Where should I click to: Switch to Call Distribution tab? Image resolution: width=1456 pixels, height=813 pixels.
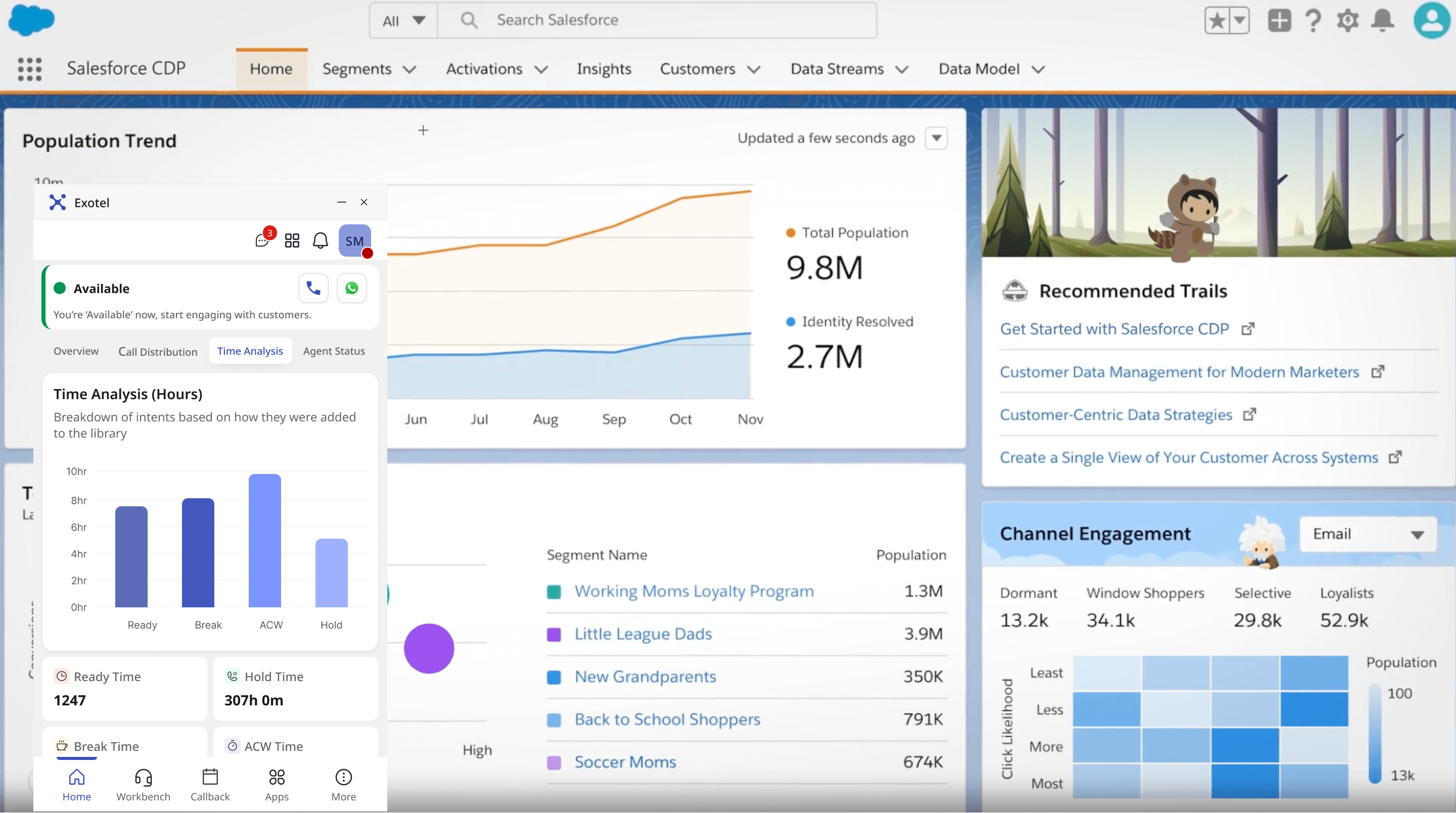point(158,351)
